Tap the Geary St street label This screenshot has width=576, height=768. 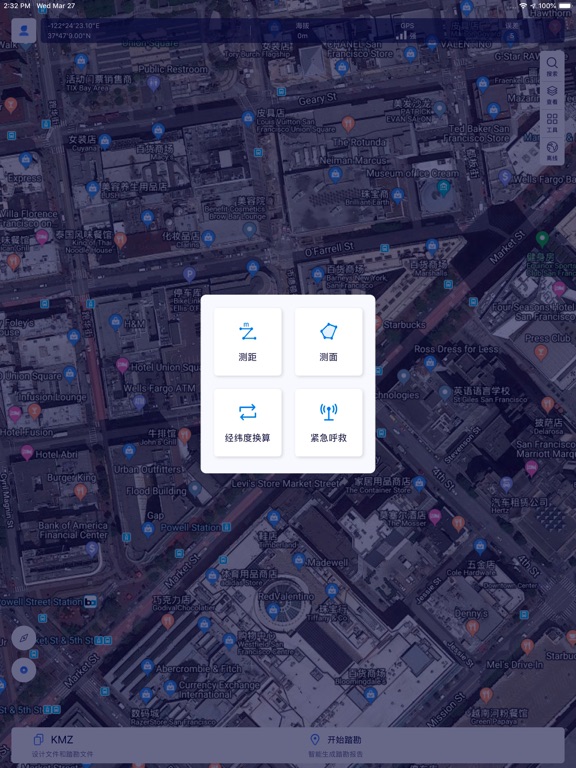coord(318,99)
